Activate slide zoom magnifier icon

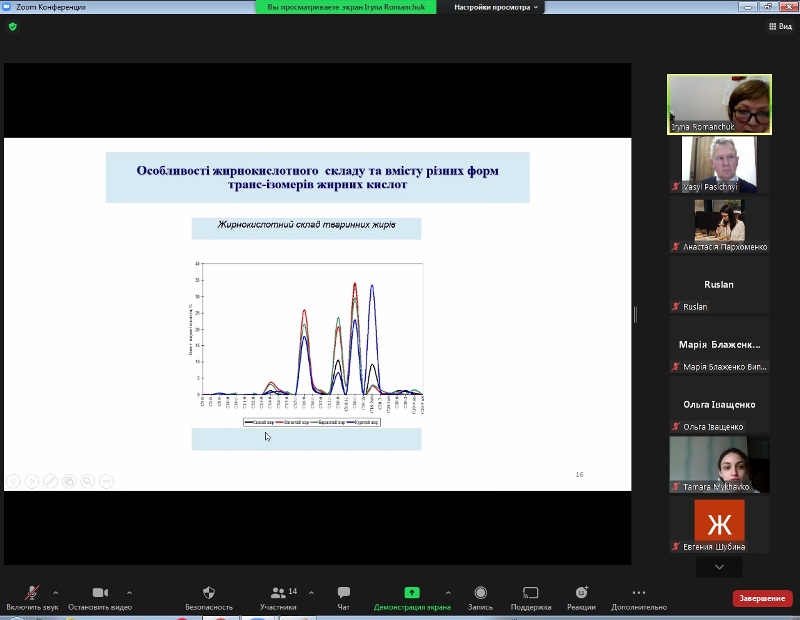click(88, 481)
